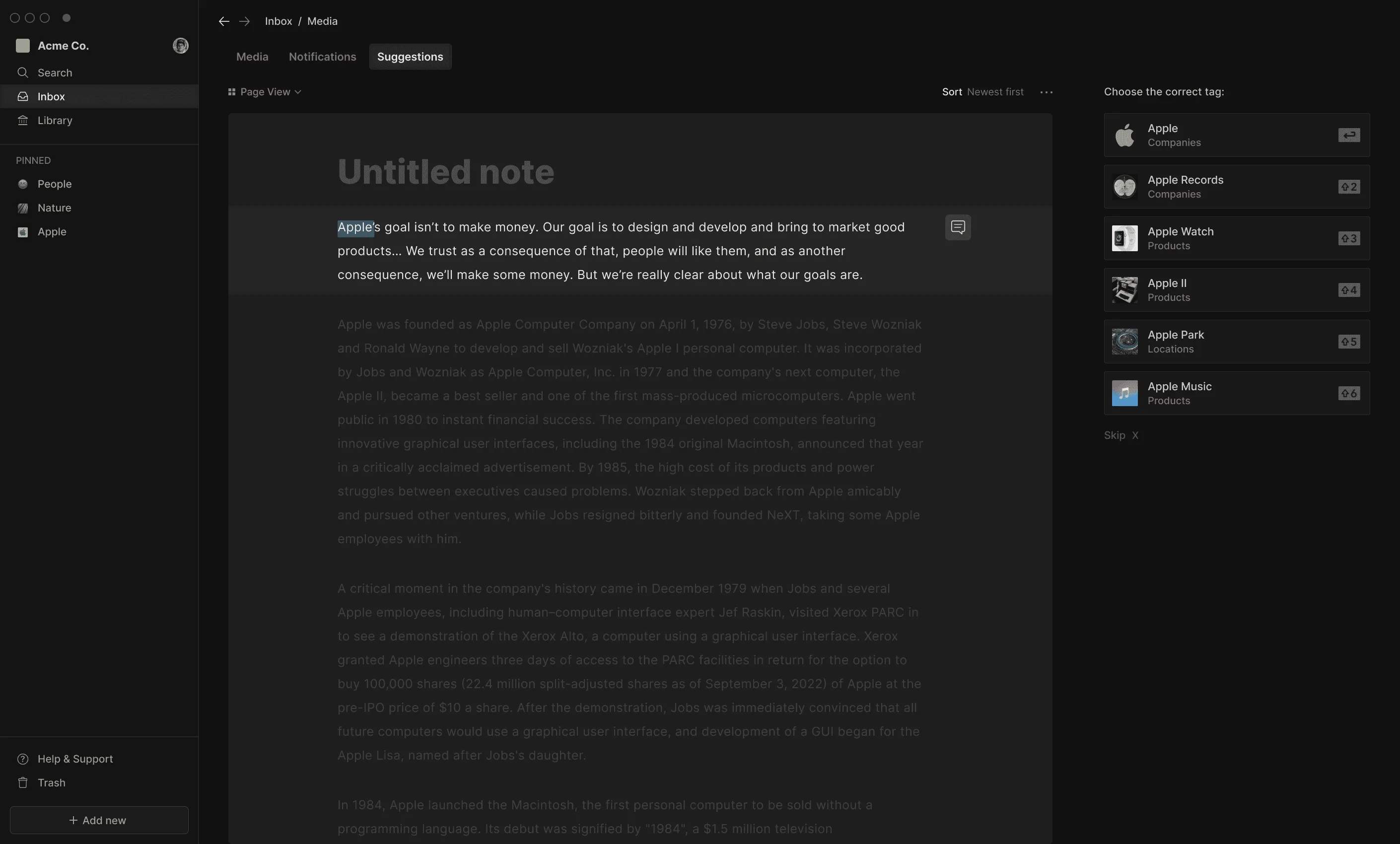Click the back navigation arrow
Viewport: 1400px width, 844px height.
(x=224, y=21)
